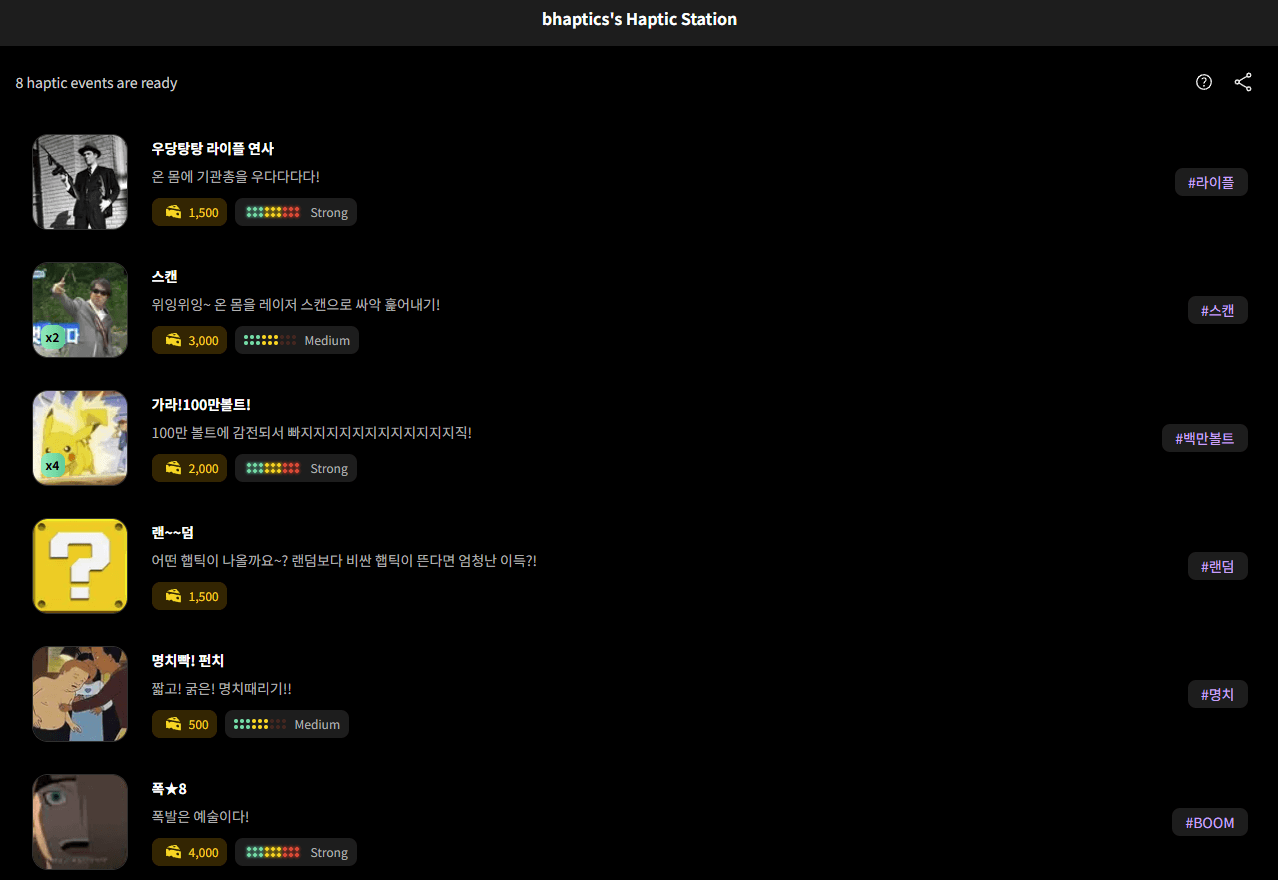The height and width of the screenshot is (880, 1278).
Task: Click the 3,000 coin button for 스캔
Action: click(189, 340)
